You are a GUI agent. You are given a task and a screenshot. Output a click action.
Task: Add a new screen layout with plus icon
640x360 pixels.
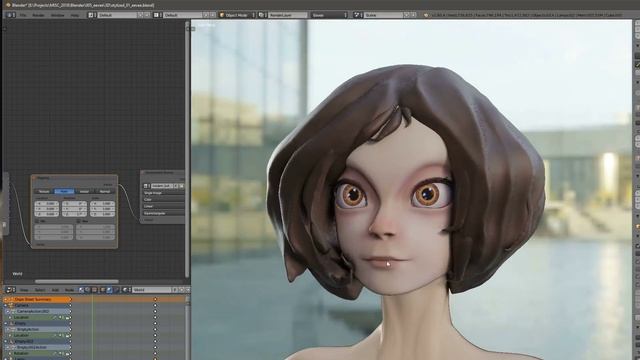140,15
